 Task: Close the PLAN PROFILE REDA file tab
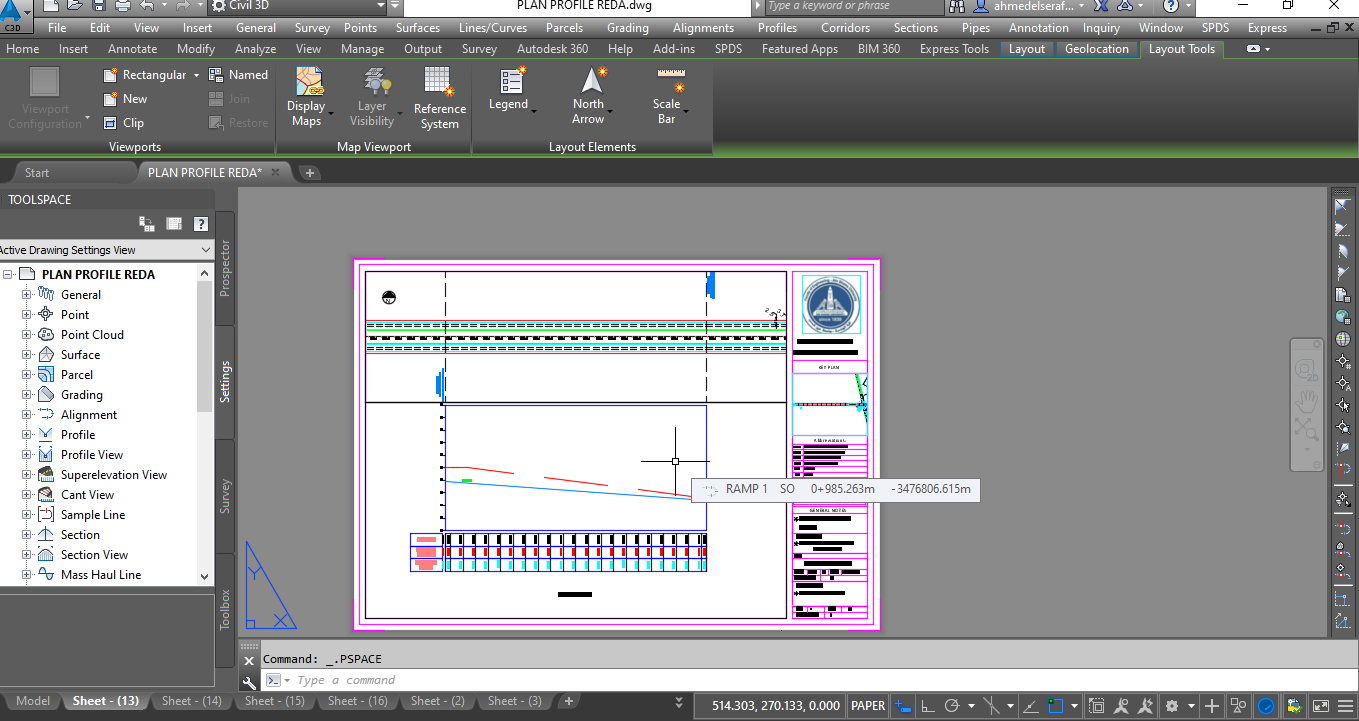click(276, 172)
